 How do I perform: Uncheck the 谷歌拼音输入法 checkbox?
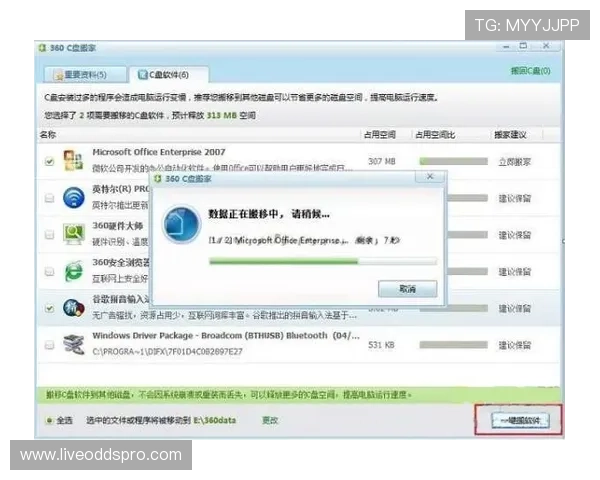click(49, 308)
